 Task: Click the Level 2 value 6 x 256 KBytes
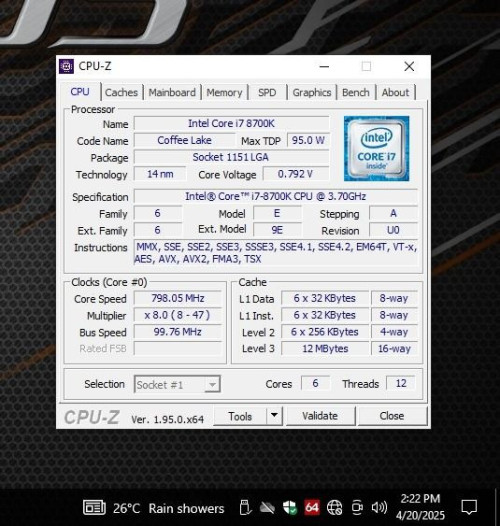point(325,332)
